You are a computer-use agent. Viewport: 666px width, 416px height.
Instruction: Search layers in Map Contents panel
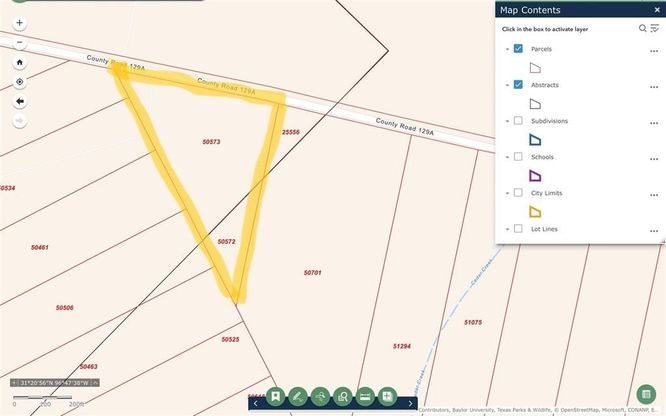pyautogui.click(x=643, y=29)
